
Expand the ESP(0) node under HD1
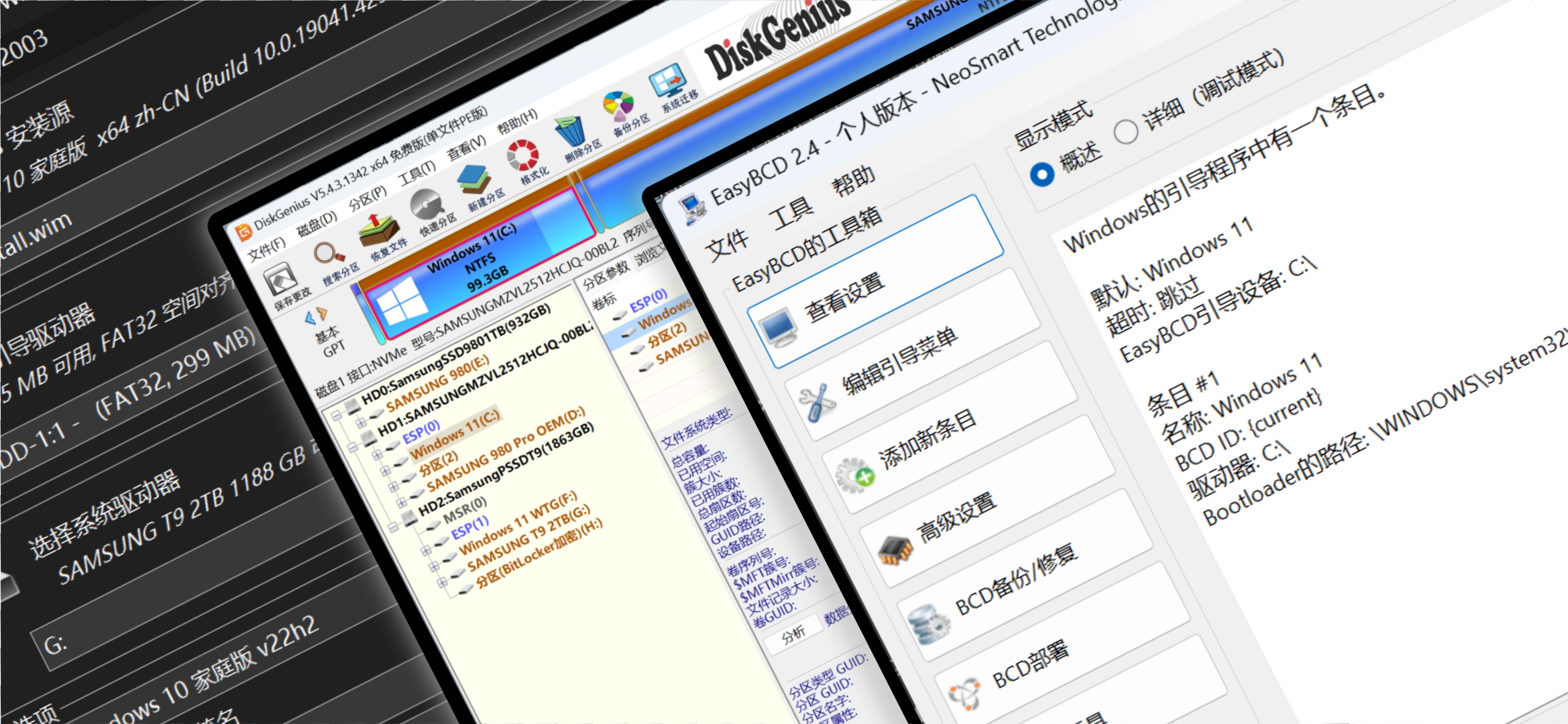click(377, 454)
